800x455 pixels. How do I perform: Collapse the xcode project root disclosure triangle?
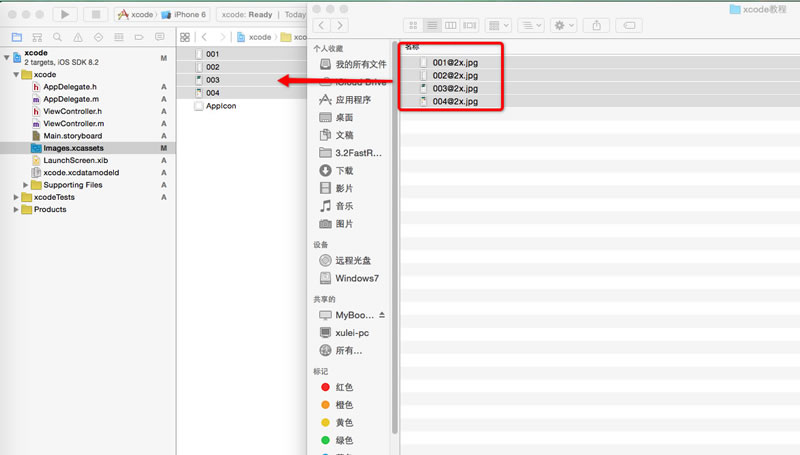tap(7, 57)
